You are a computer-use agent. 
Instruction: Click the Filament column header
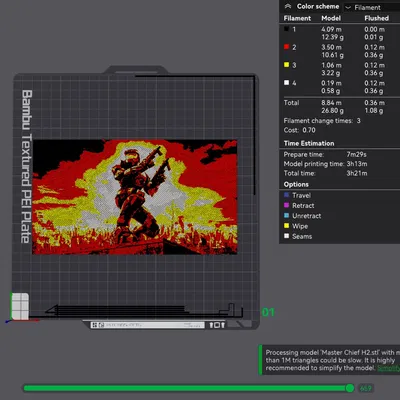pos(297,18)
